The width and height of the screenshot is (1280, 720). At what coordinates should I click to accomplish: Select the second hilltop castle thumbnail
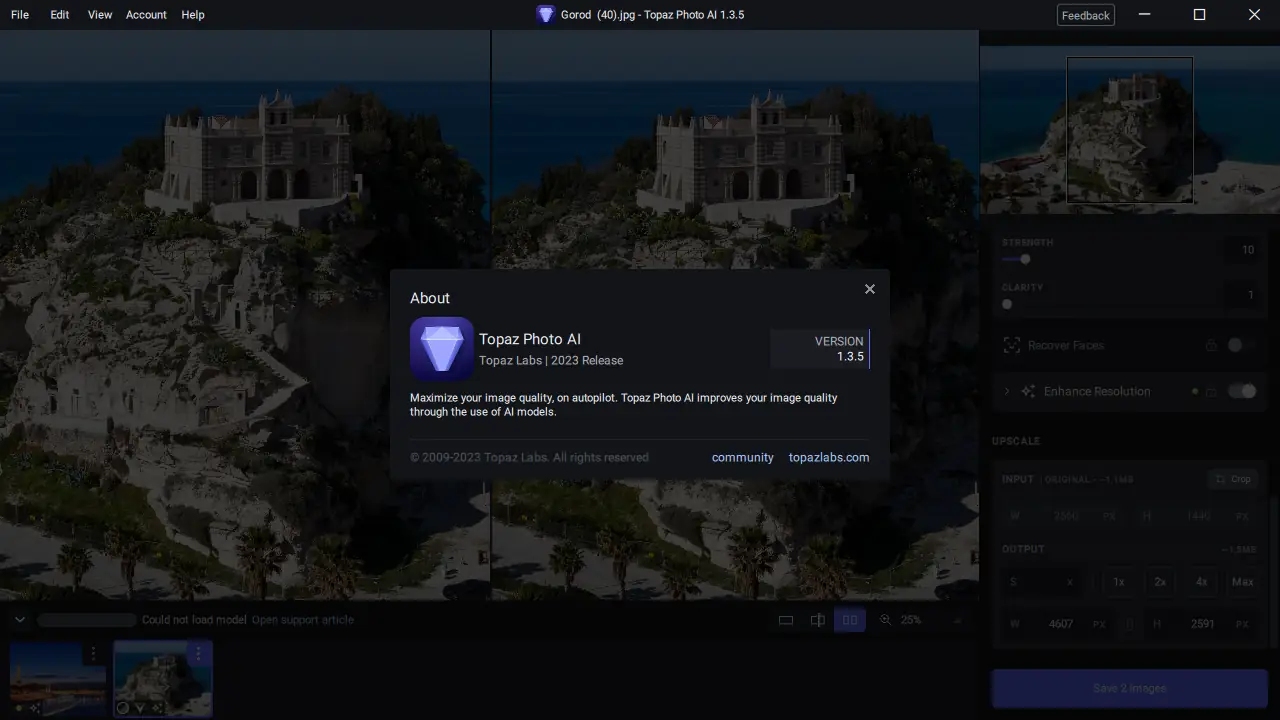(x=163, y=678)
